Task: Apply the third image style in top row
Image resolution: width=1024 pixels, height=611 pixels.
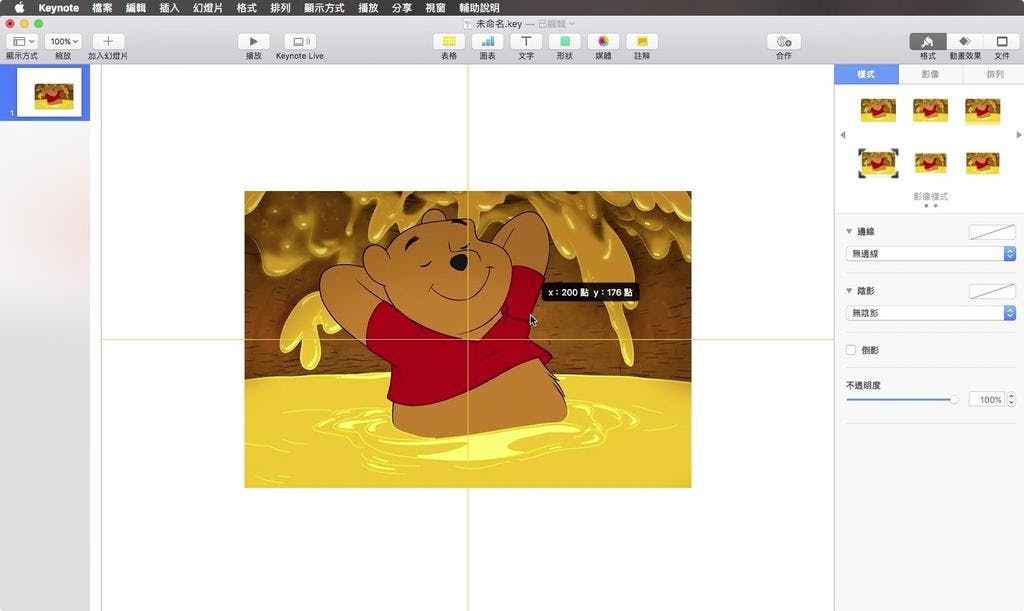Action: click(982, 110)
